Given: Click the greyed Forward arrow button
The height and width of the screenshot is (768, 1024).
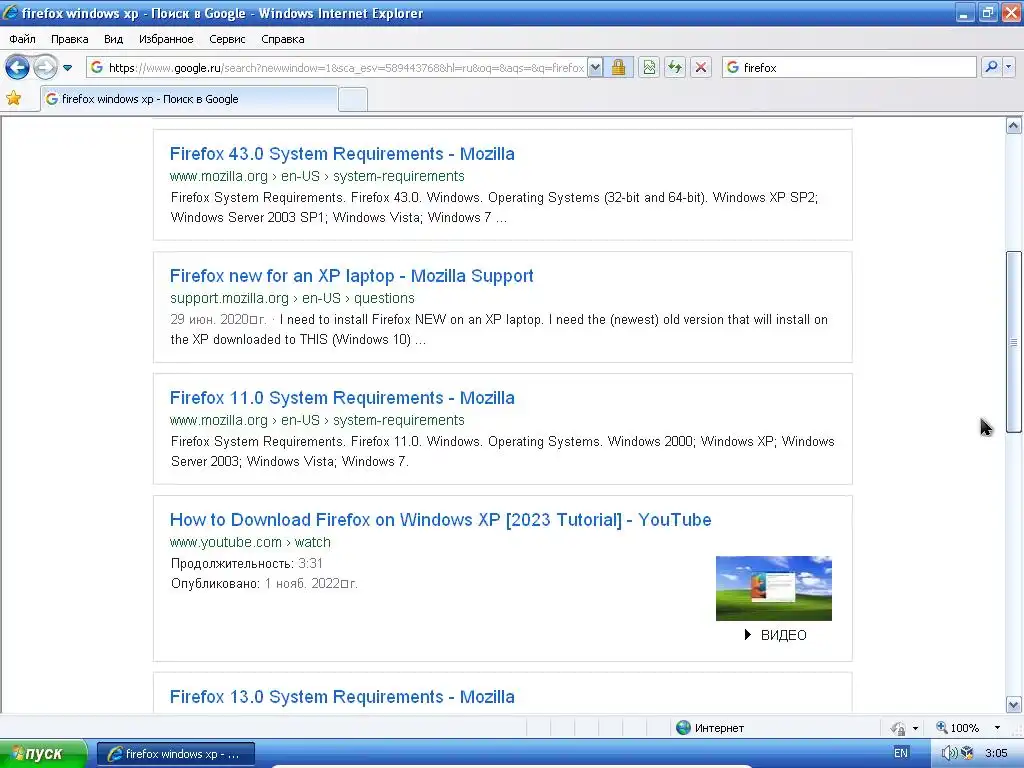Looking at the screenshot, I should point(45,67).
